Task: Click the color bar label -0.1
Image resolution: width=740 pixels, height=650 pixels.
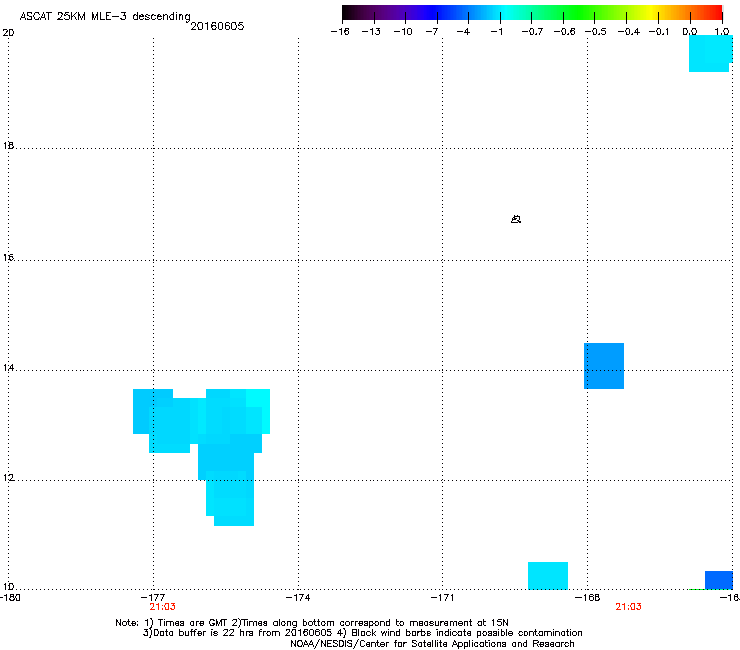Action: [x=659, y=32]
